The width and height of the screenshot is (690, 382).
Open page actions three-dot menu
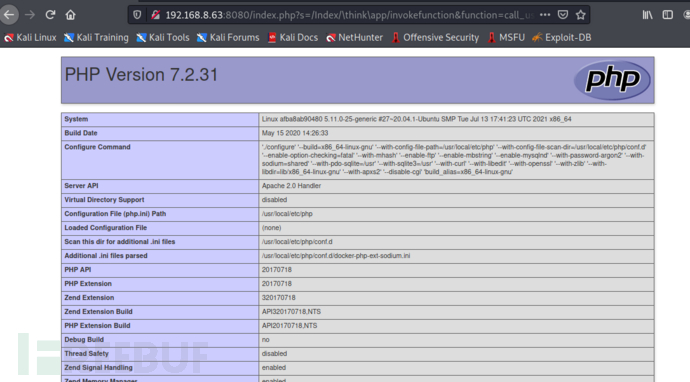(x=545, y=15)
